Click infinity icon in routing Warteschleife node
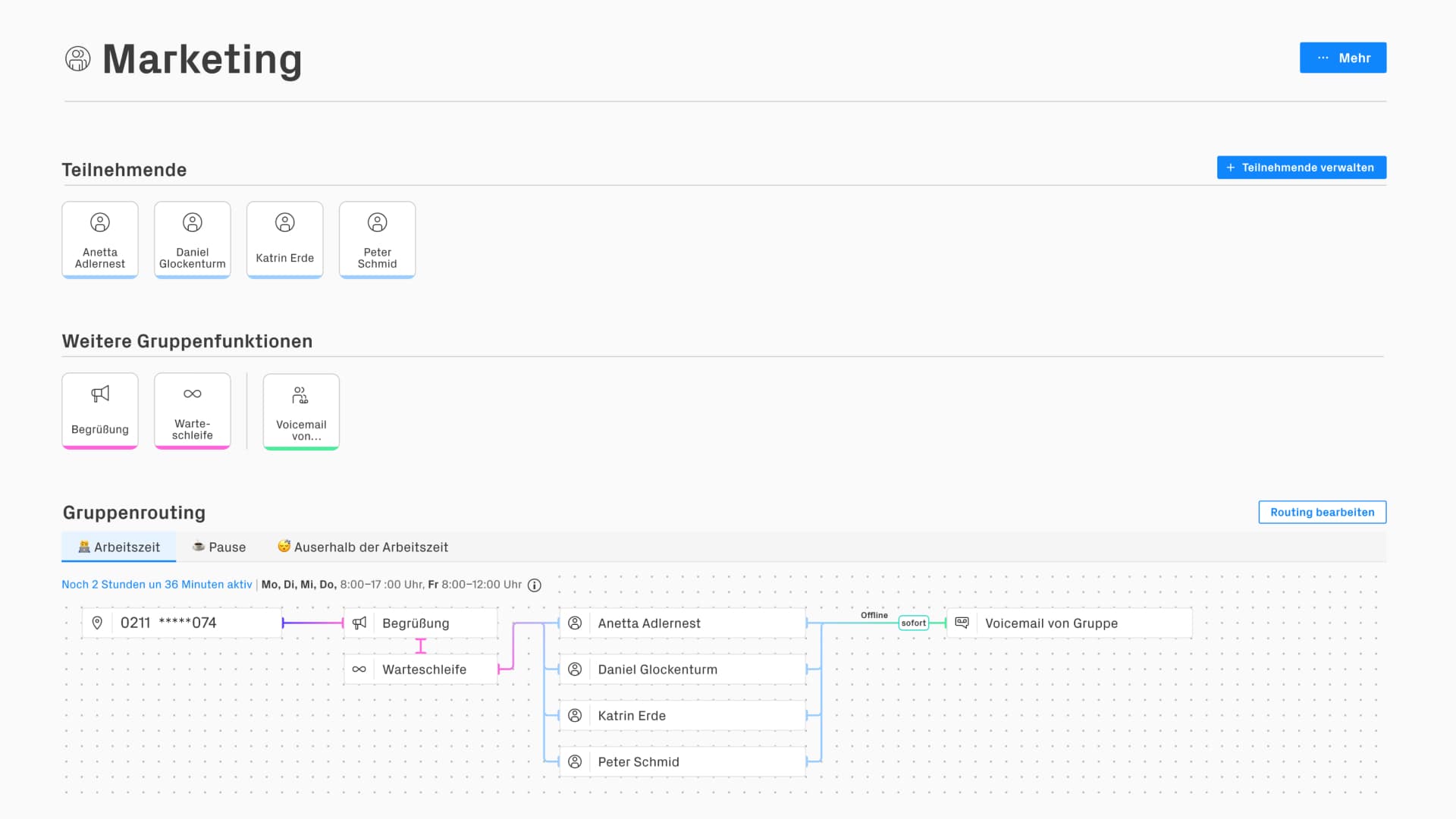Screen dimensions: 1456x819 [x=359, y=670]
